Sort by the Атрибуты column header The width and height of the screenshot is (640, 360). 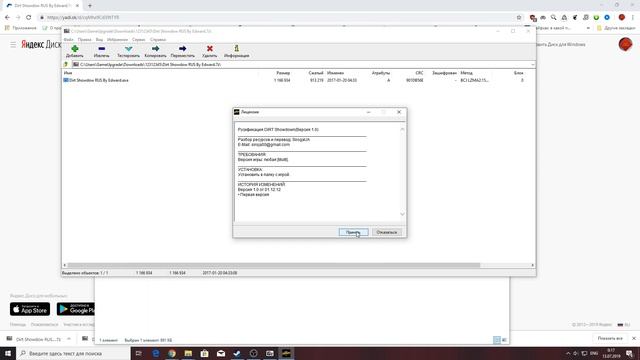[x=381, y=73]
